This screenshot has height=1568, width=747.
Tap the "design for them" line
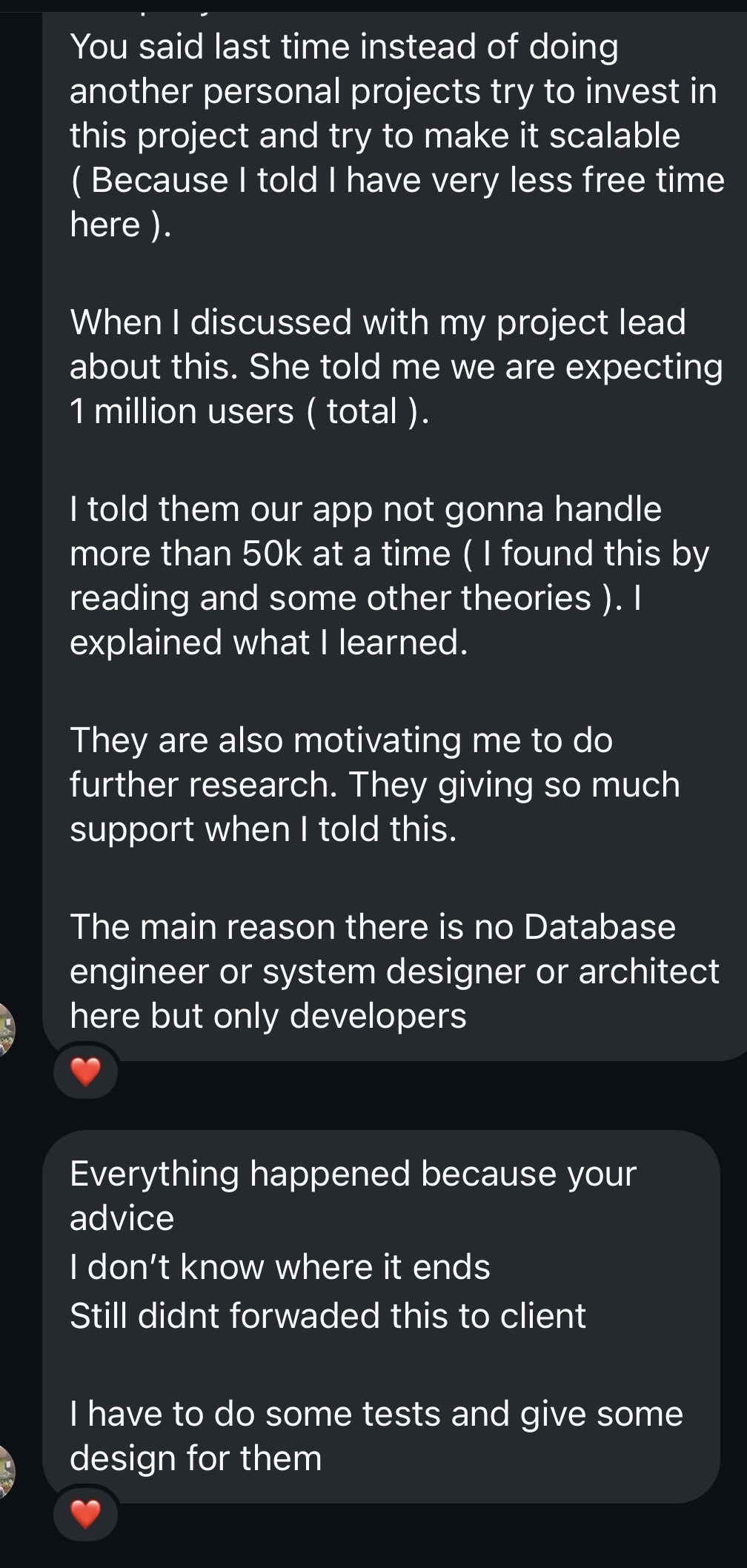[196, 1458]
